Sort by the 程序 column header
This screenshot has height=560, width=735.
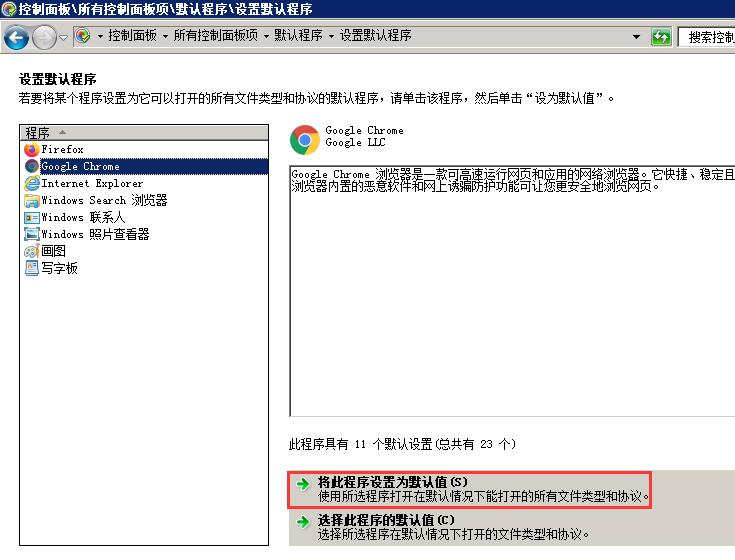point(144,133)
